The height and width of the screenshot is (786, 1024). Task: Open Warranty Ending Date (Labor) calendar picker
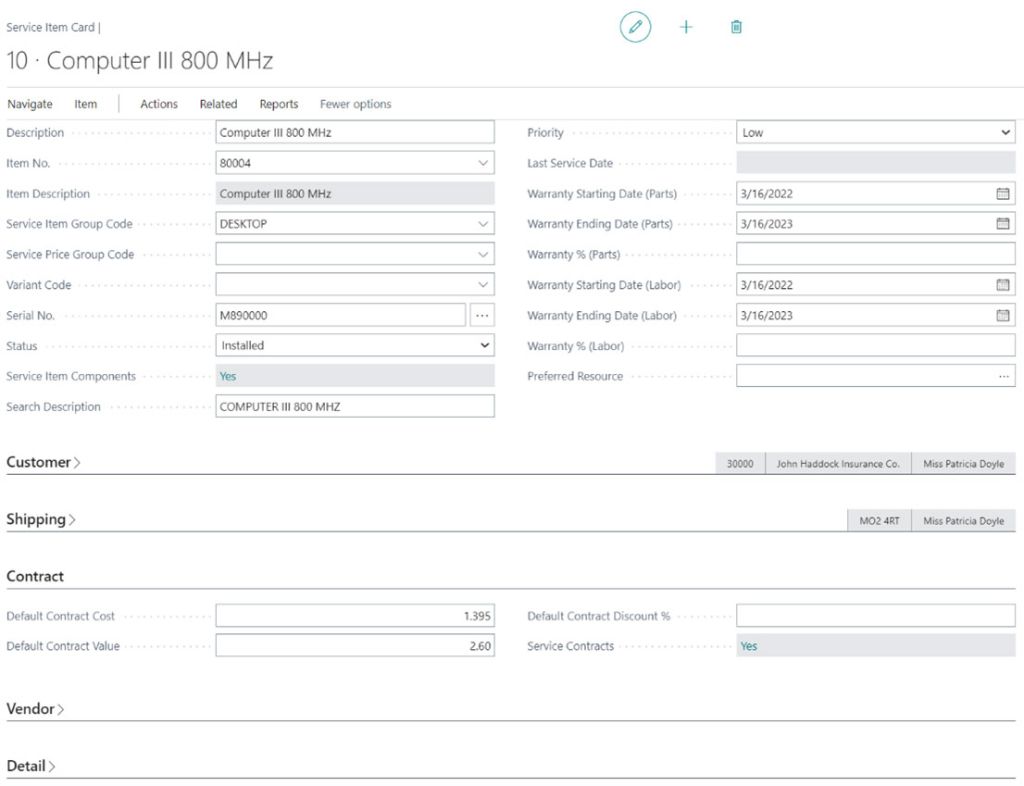(1003, 315)
